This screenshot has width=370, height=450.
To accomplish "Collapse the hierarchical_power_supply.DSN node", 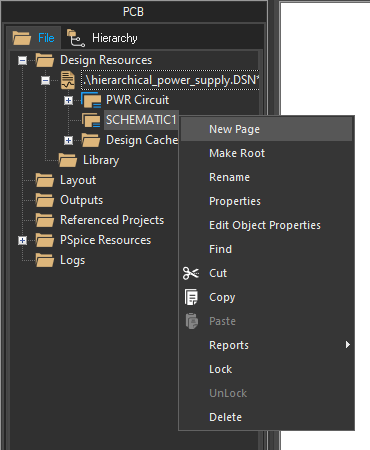I will 46,80.
